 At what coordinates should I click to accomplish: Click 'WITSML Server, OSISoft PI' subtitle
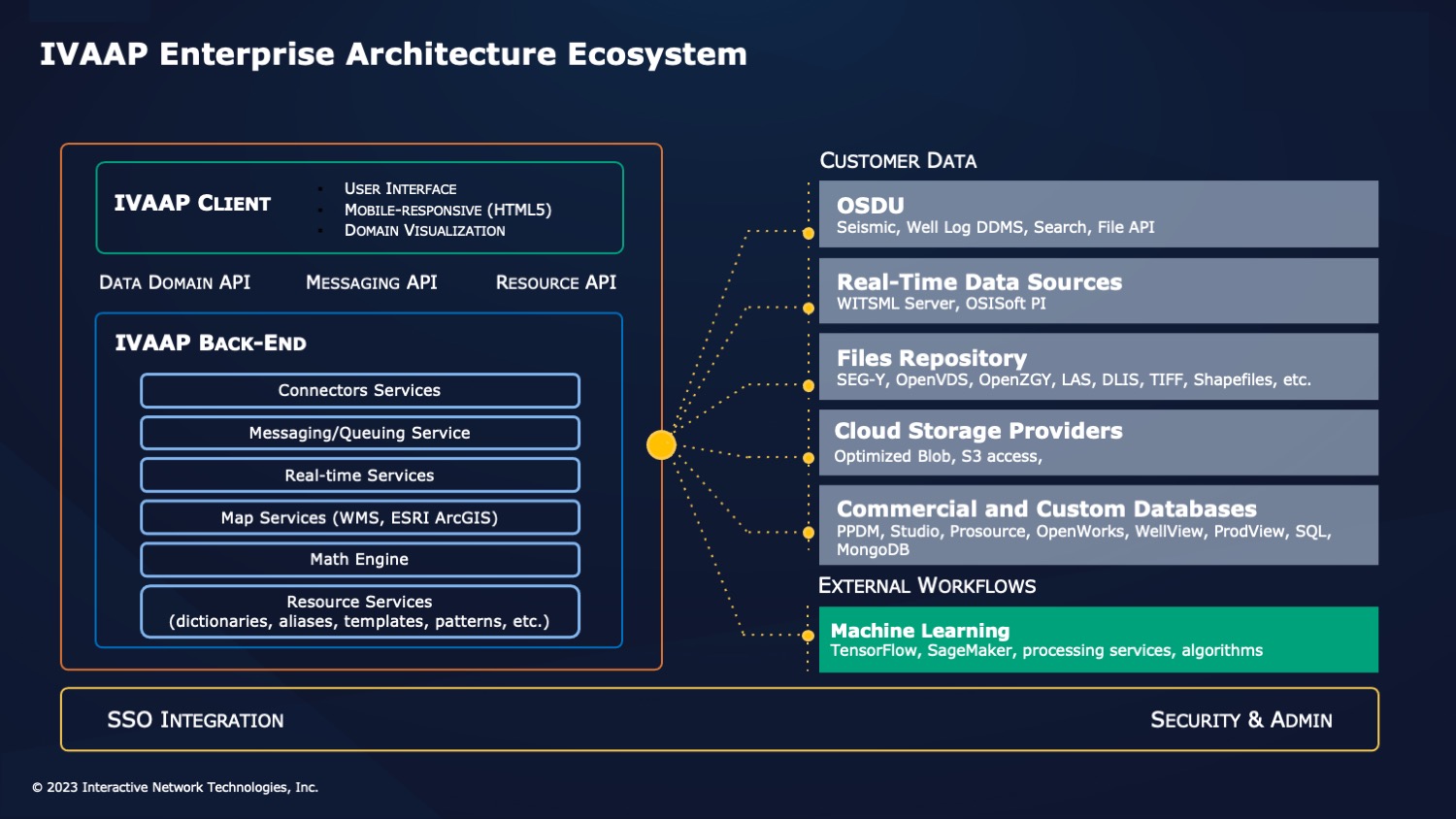point(942,304)
